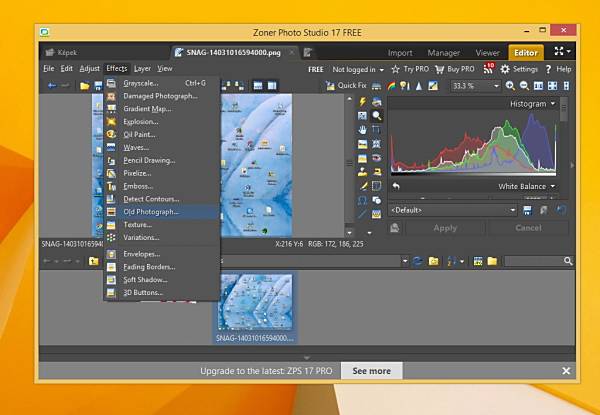
Task: Switch to the Viewer tab
Action: (x=487, y=53)
